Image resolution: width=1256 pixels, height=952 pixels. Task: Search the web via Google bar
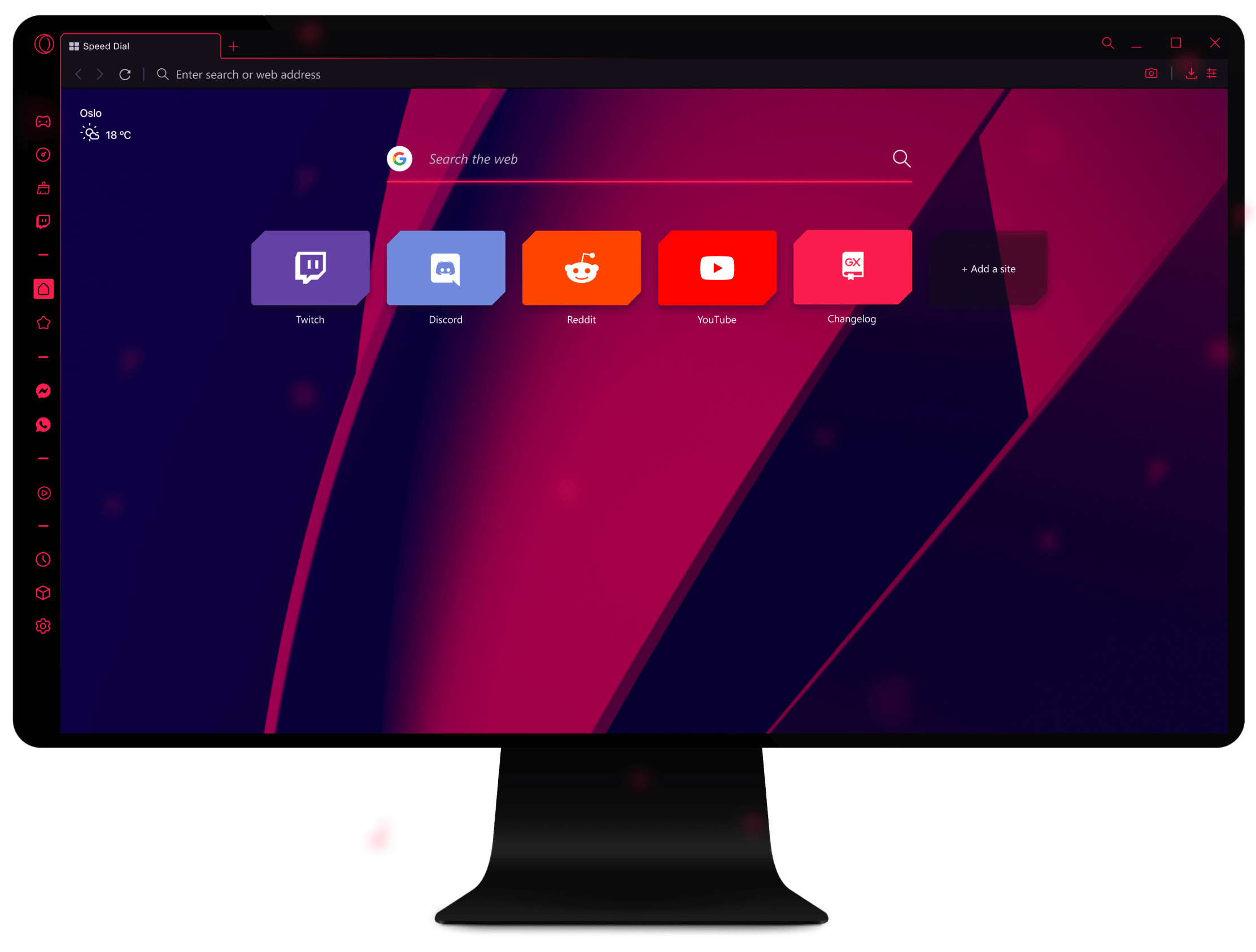651,157
